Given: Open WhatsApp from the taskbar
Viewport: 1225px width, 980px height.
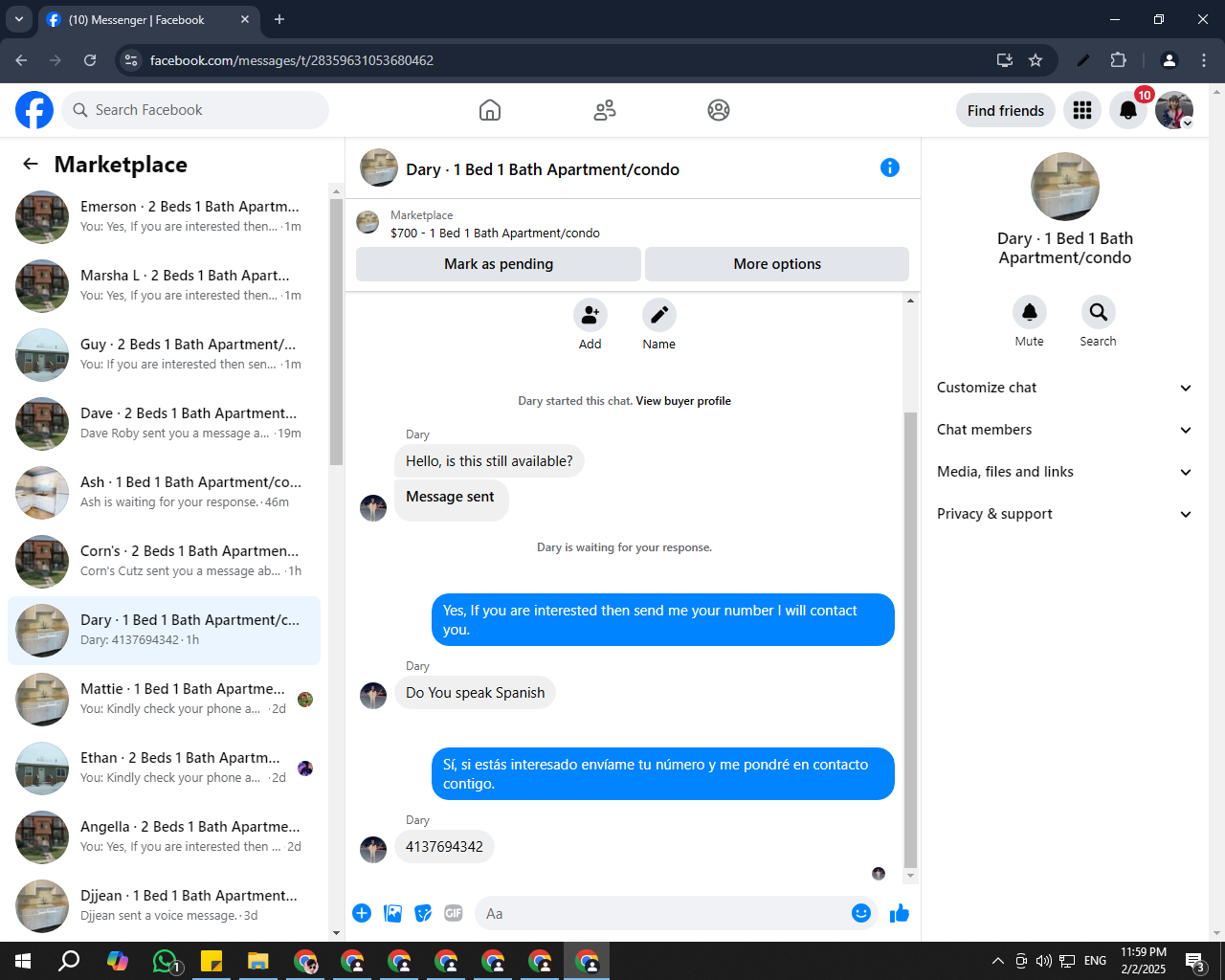Looking at the screenshot, I should [166, 960].
